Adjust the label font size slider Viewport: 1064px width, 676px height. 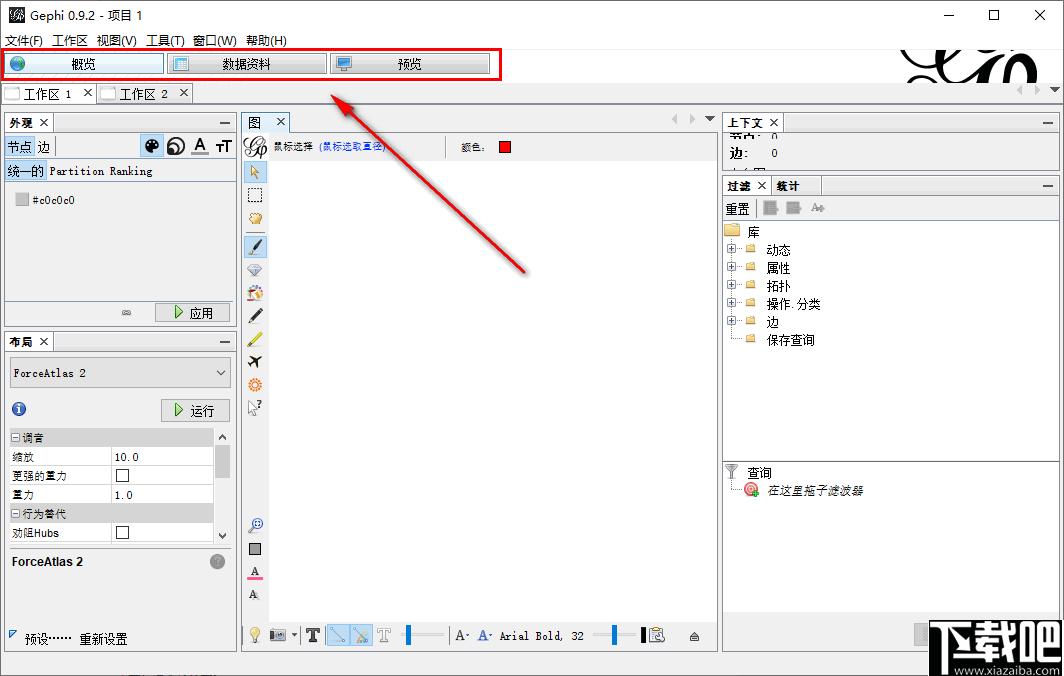coord(615,635)
